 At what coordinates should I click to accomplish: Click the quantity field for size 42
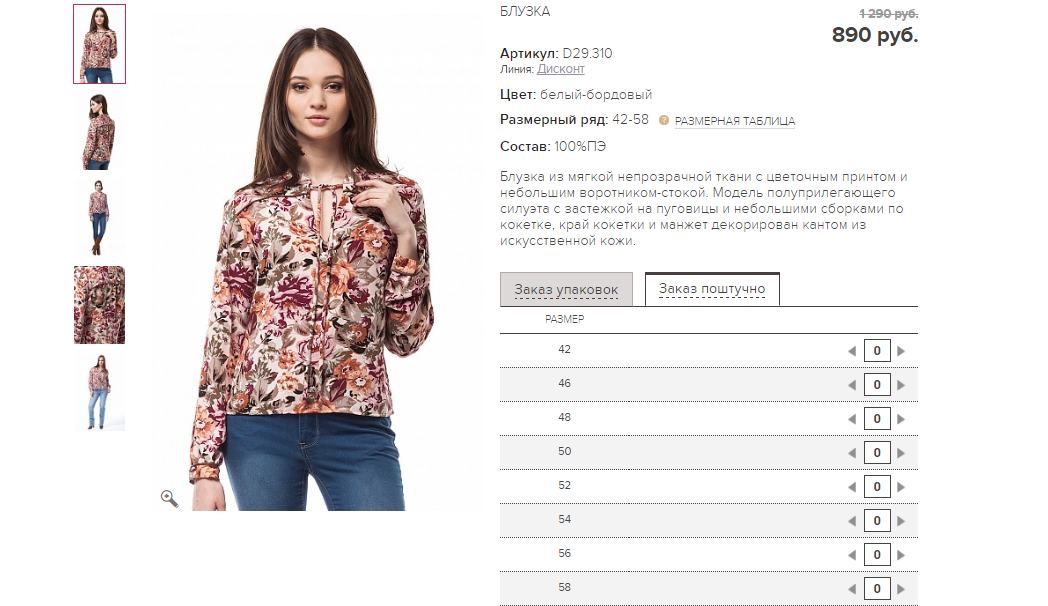[x=877, y=351]
